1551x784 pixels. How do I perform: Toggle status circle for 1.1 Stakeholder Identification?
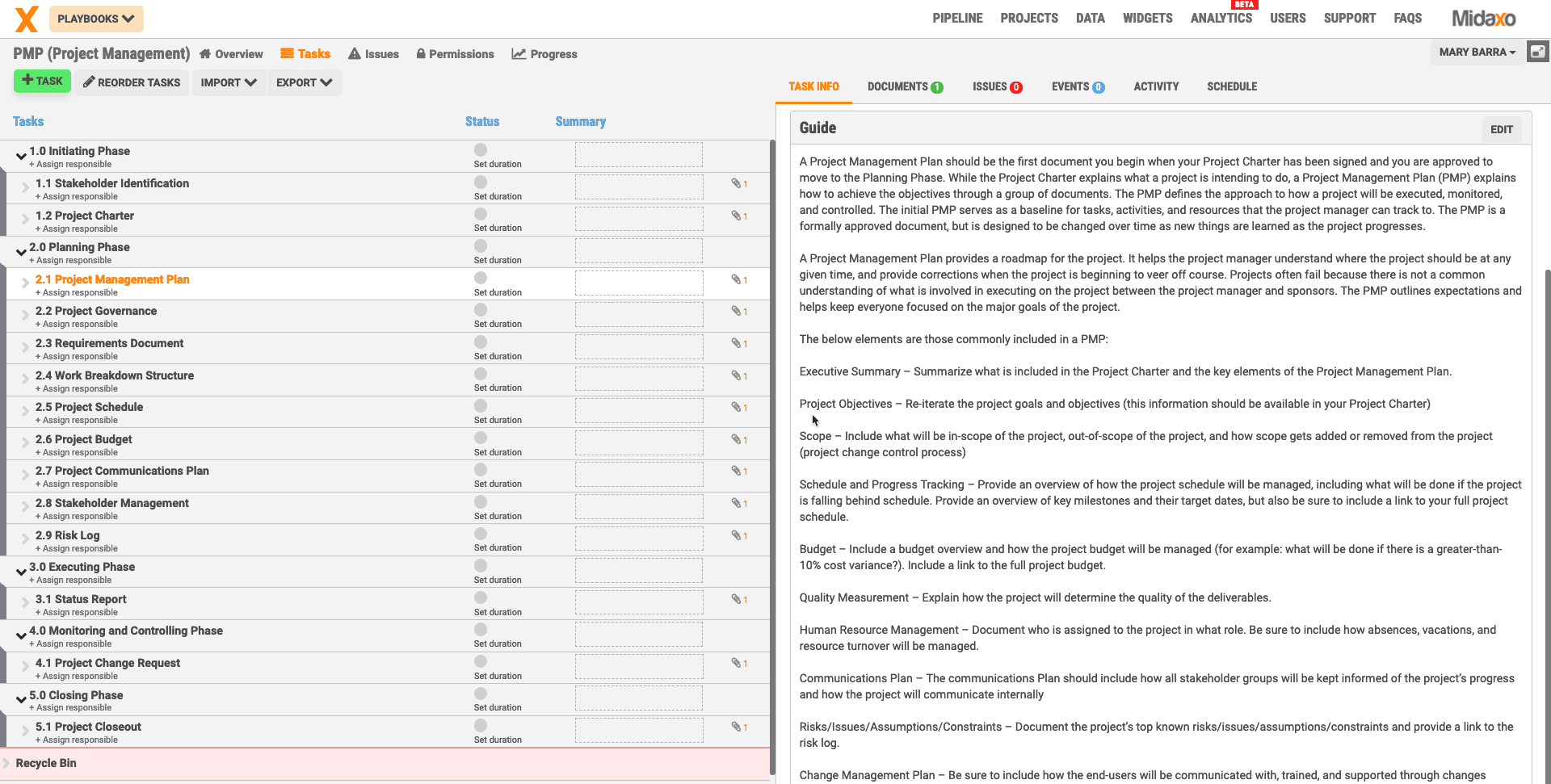coord(481,182)
